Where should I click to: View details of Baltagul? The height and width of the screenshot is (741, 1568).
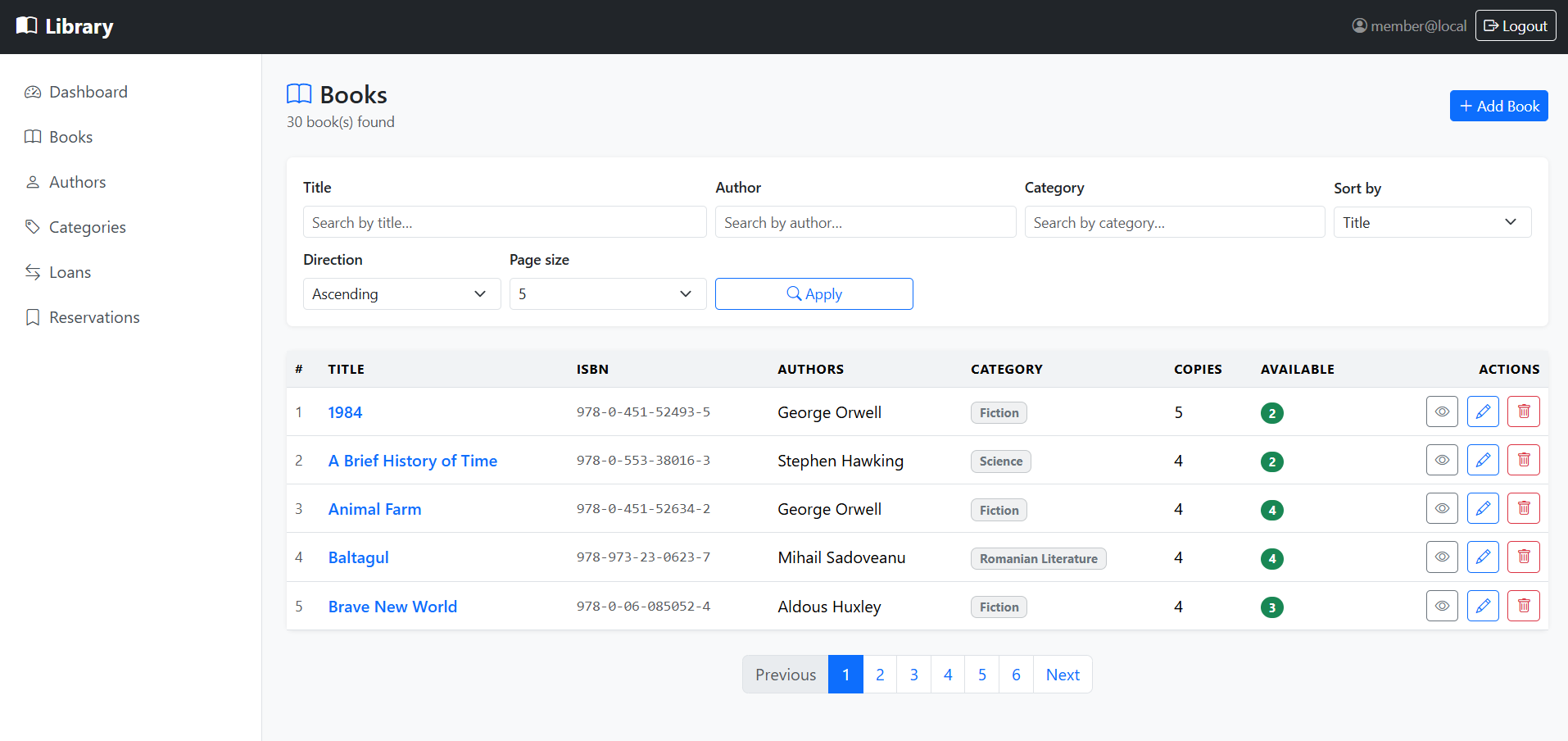(1442, 557)
